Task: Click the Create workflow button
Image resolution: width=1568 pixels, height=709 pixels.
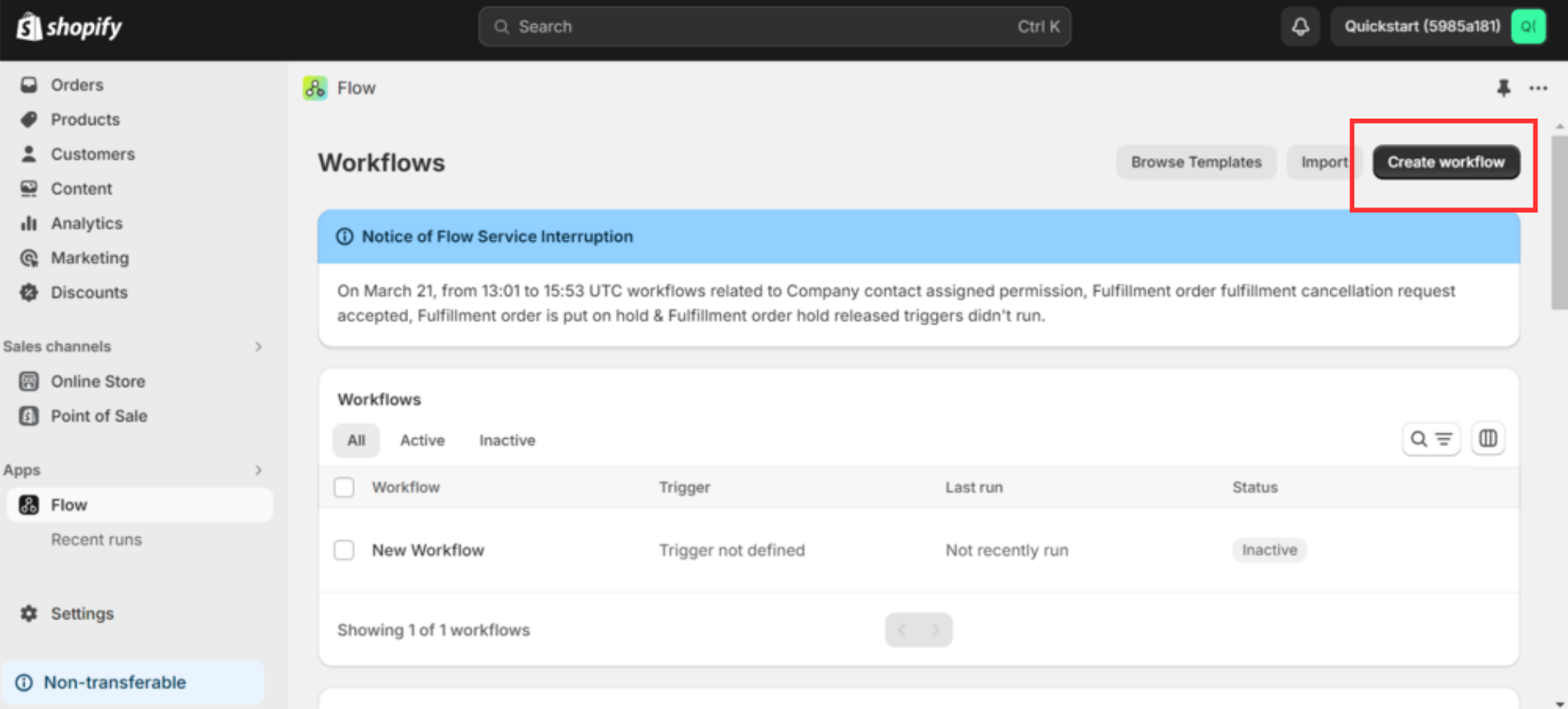Action: [1446, 162]
